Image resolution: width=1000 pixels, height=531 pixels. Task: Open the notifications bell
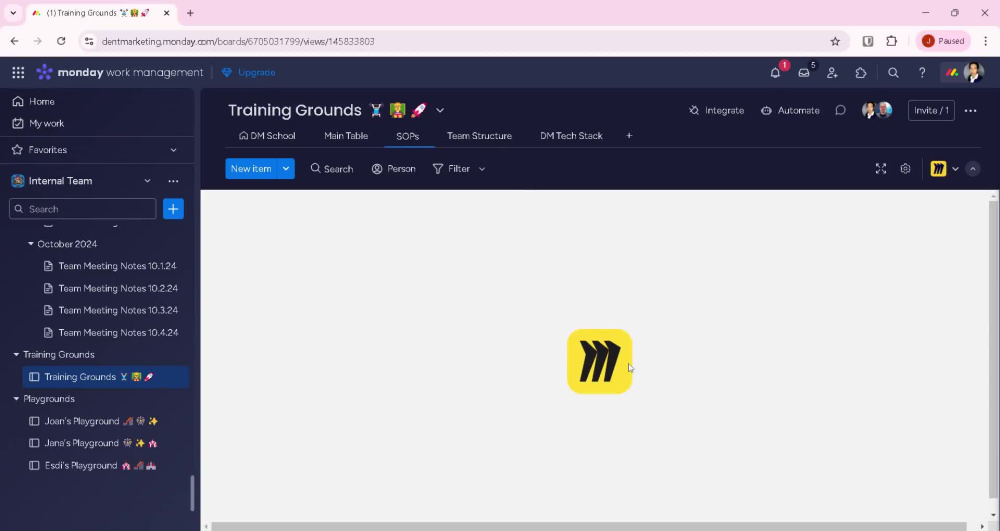(775, 73)
